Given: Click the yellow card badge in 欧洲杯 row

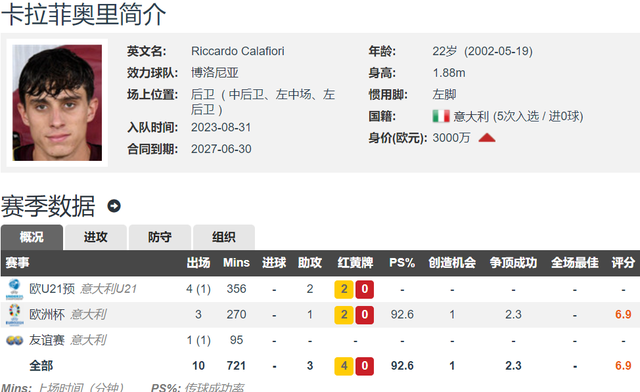Looking at the screenshot, I should [344, 314].
